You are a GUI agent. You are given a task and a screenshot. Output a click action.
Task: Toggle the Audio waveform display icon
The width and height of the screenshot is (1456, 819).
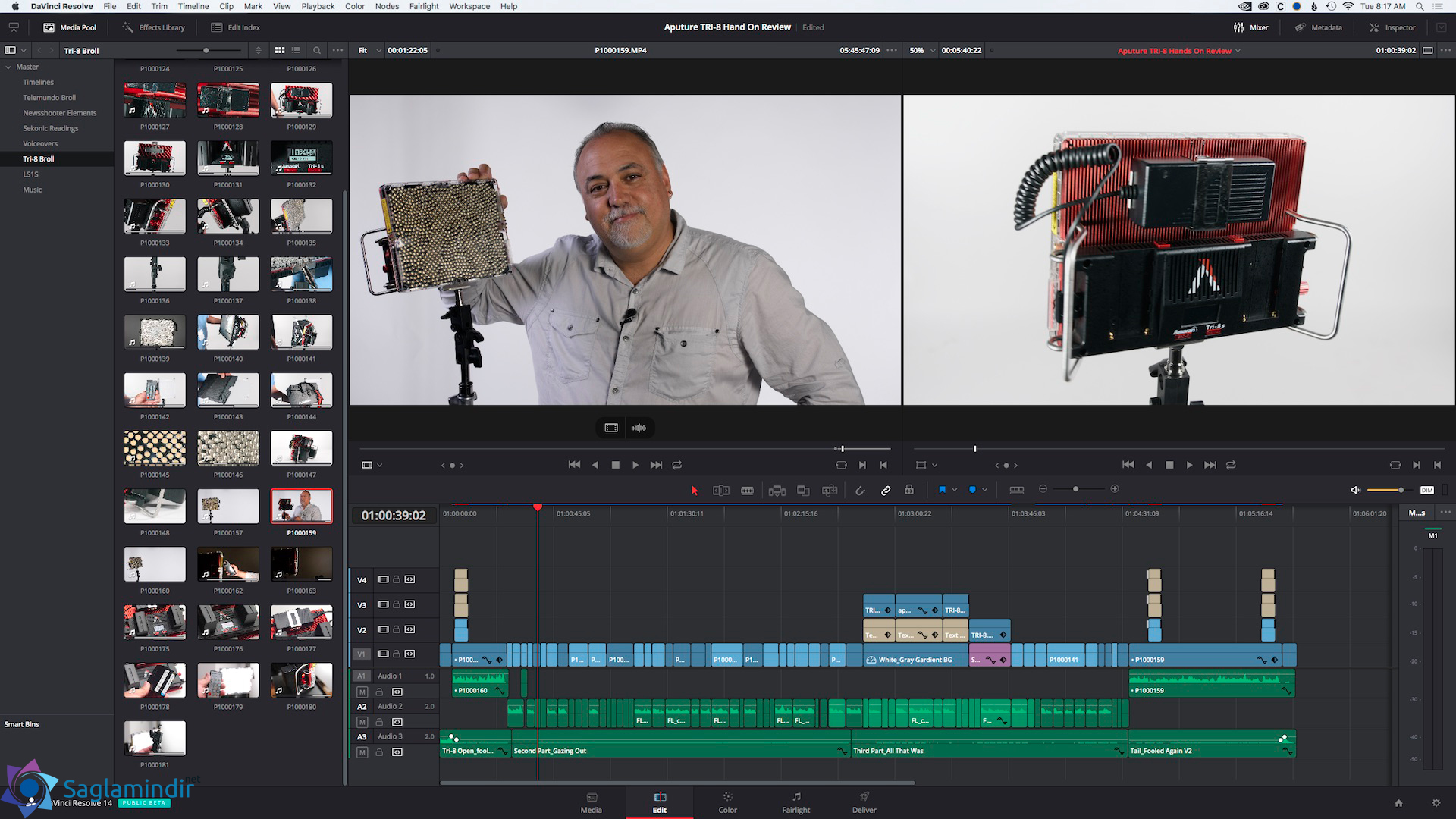click(640, 428)
